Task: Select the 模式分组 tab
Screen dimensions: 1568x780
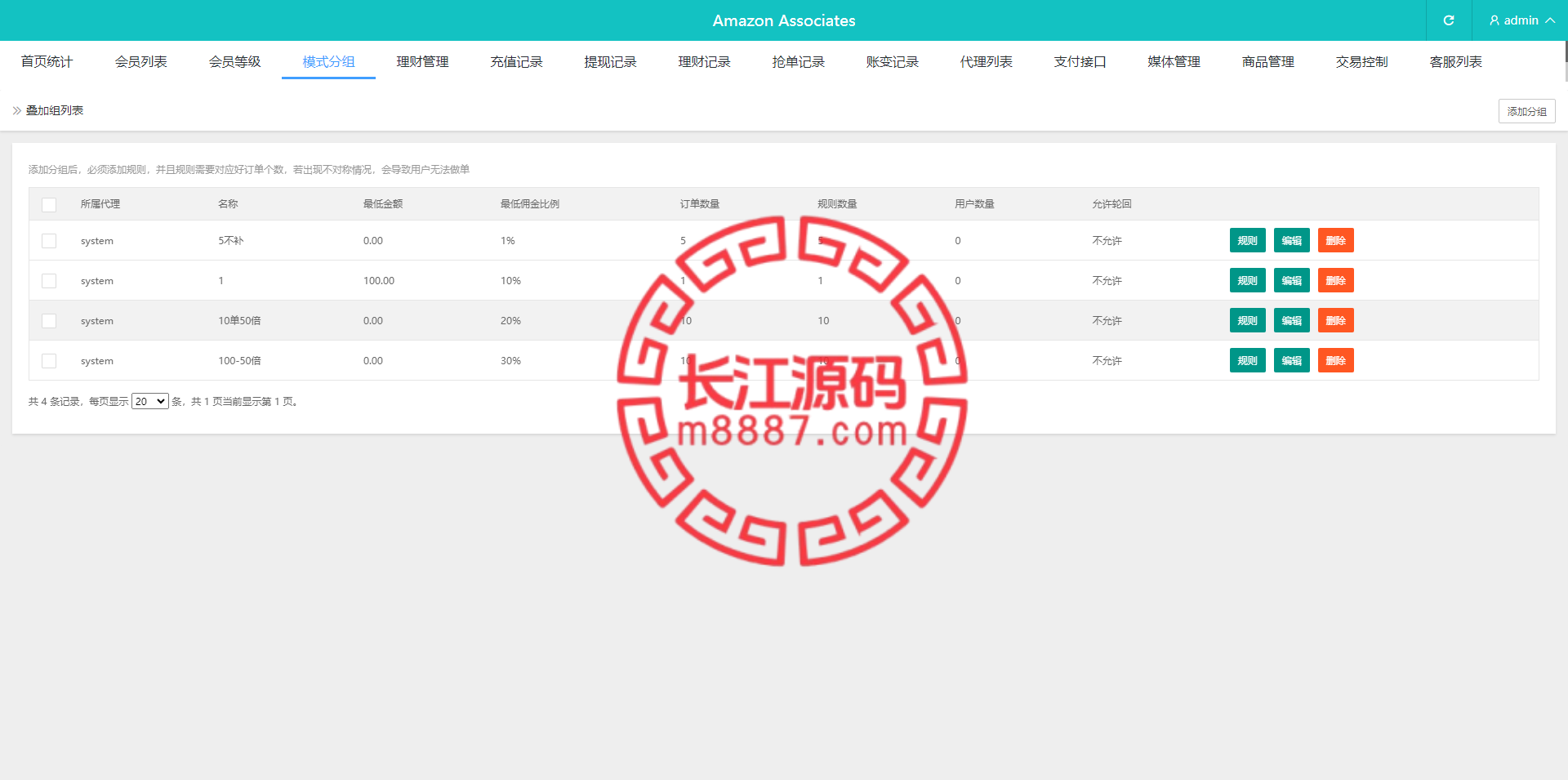Action: pos(328,62)
